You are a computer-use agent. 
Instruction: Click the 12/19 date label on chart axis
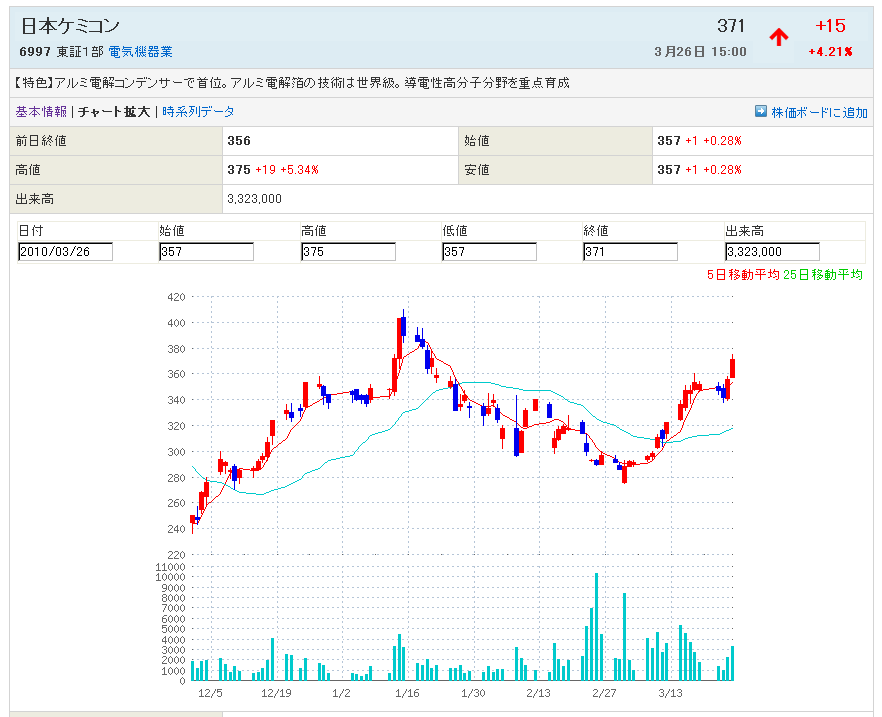pyautogui.click(x=276, y=693)
